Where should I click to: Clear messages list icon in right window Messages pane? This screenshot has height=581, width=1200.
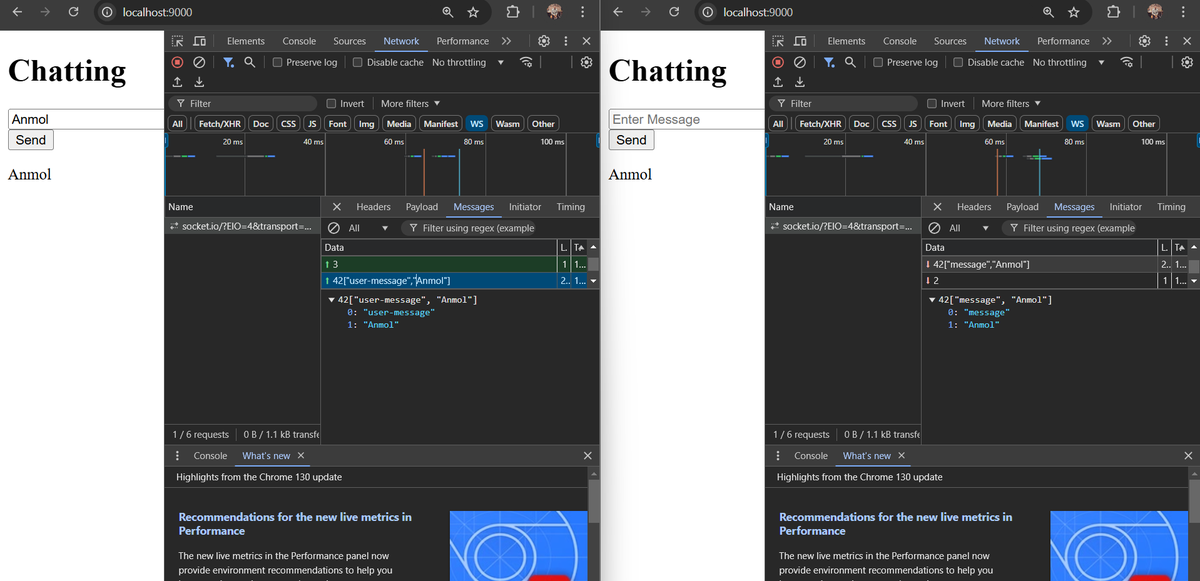[x=934, y=228]
